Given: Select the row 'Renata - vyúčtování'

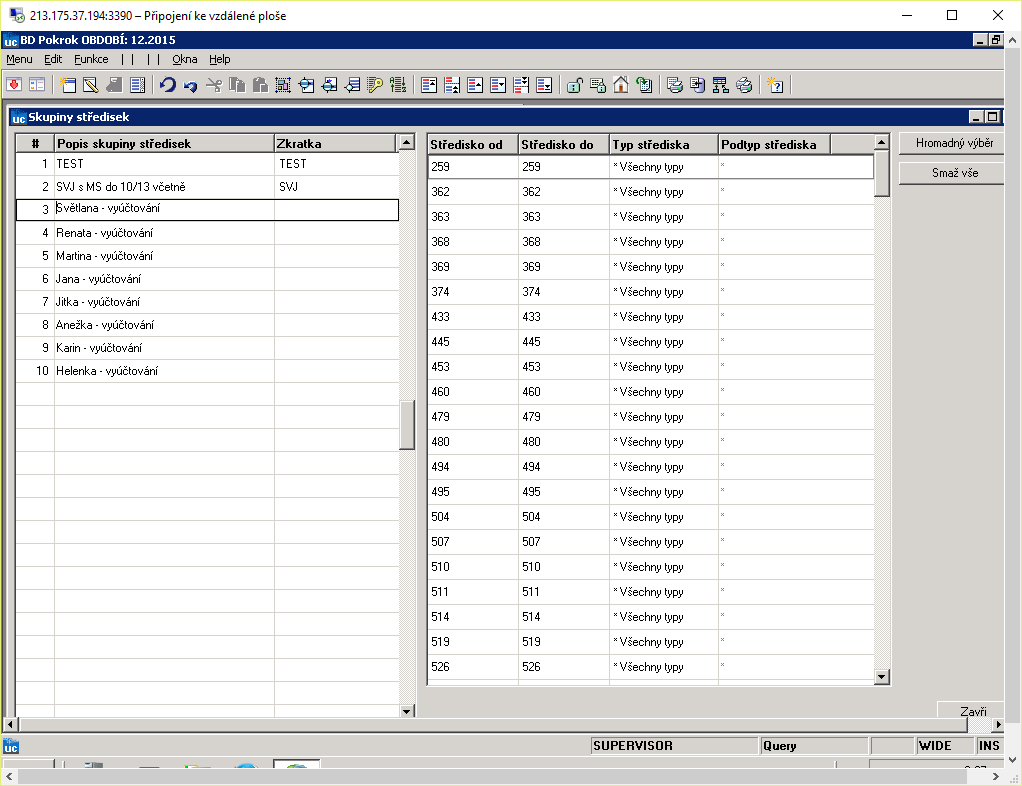Looking at the screenshot, I should tap(207, 233).
